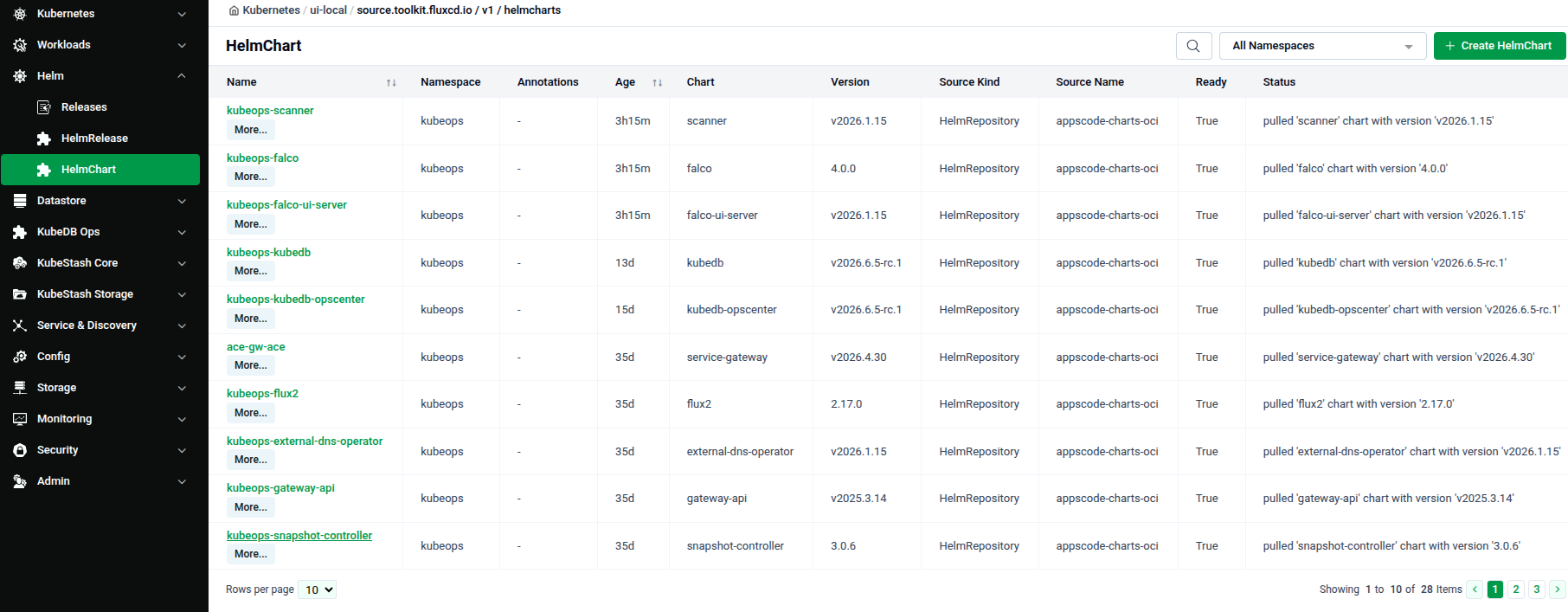
Task: Open the kubeops-falco-ui-server link
Action: (286, 205)
